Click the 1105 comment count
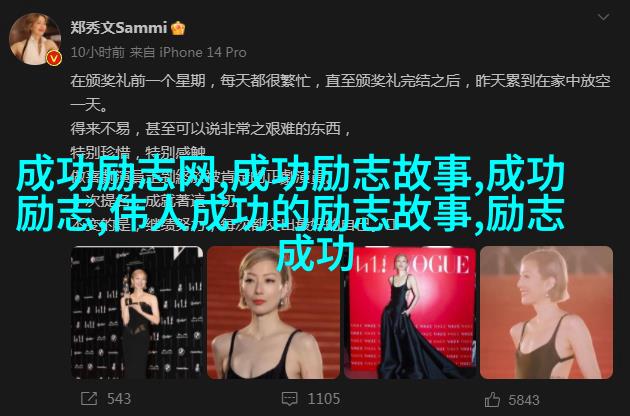The height and width of the screenshot is (416, 630). click(324, 399)
